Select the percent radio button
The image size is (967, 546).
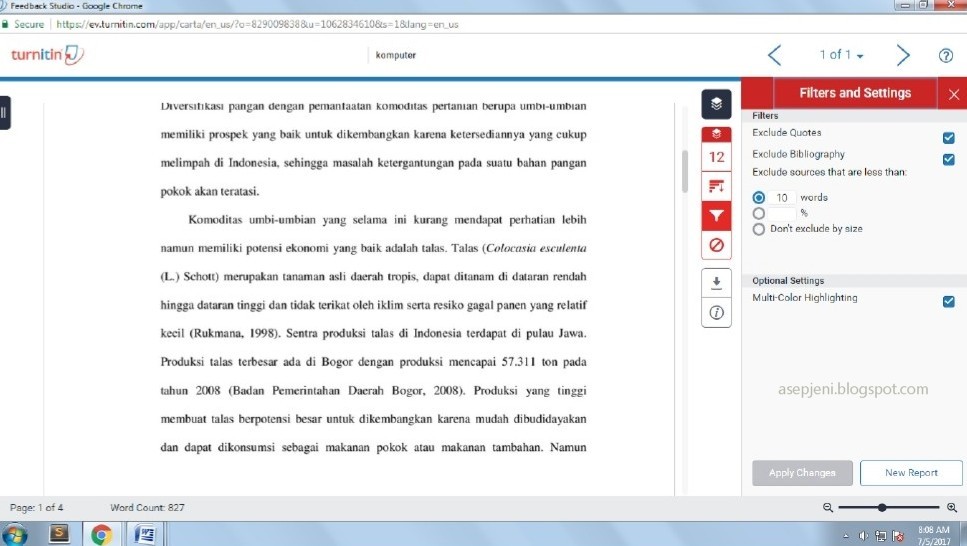pos(759,213)
